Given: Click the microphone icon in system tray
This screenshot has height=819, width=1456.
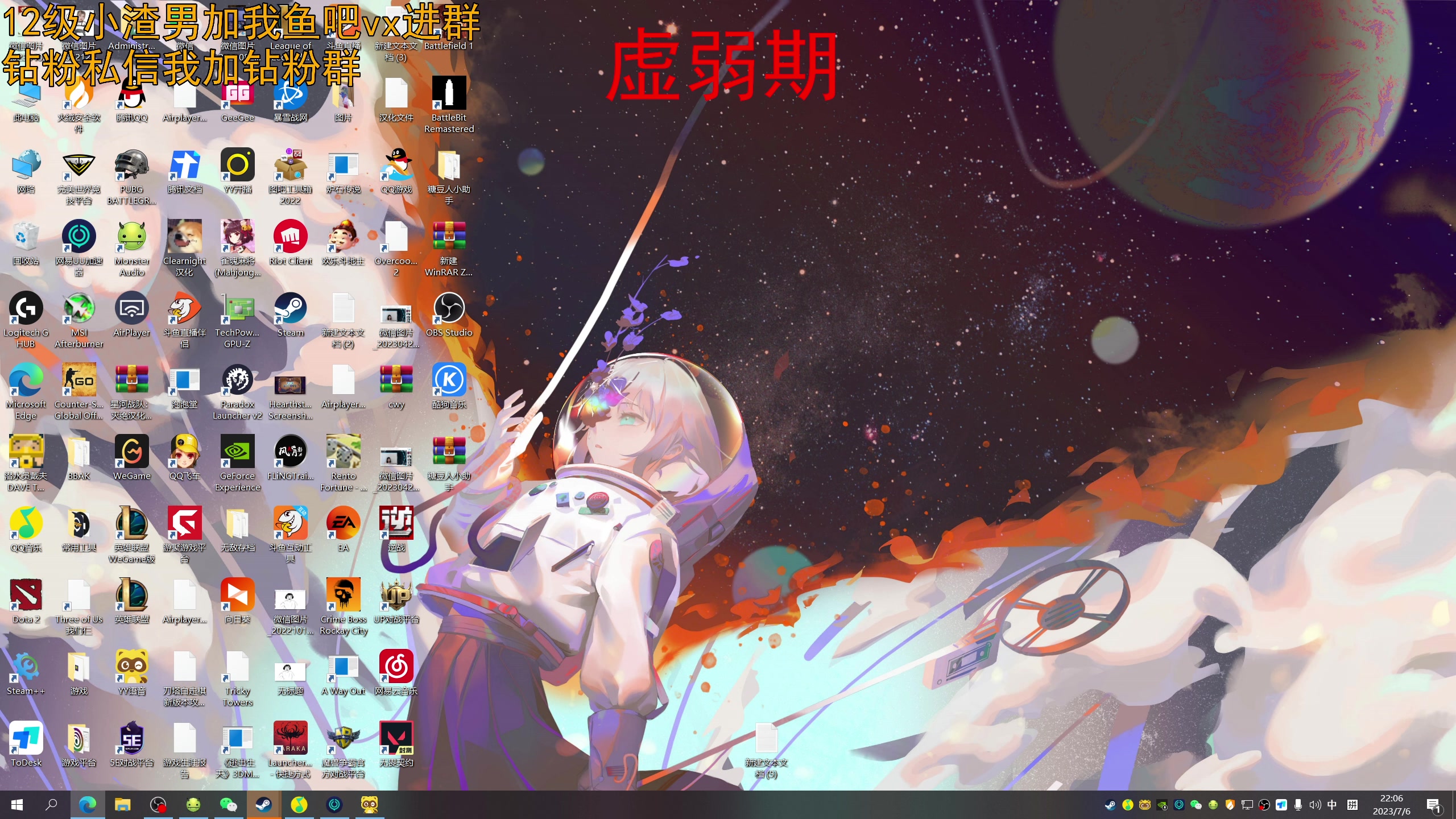Looking at the screenshot, I should [1298, 805].
